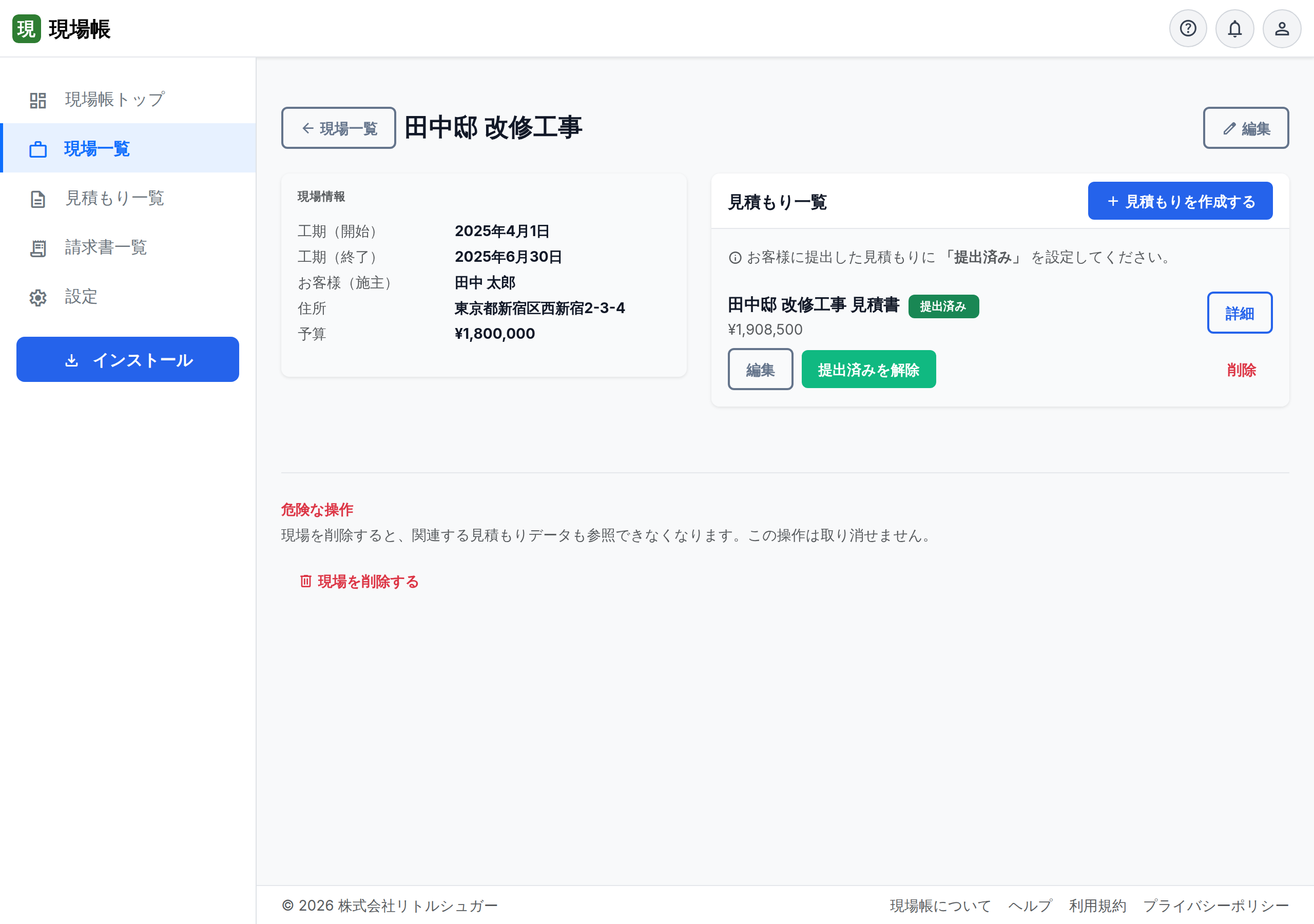This screenshot has height=924, width=1314.
Task: Open ヘルプ footer link
Action: tap(1030, 906)
